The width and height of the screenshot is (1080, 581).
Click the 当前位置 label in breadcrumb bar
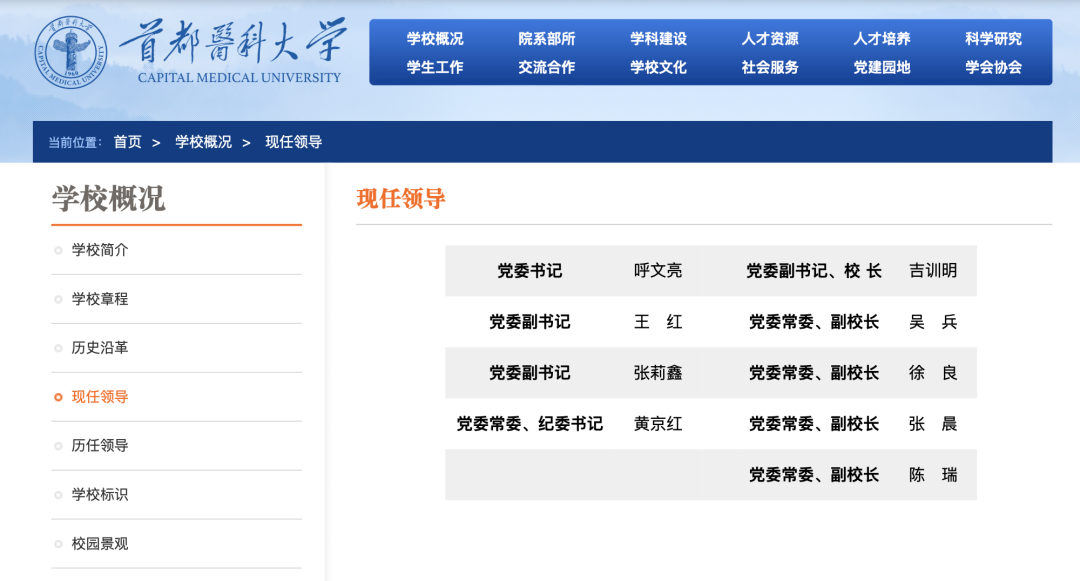[x=74, y=142]
